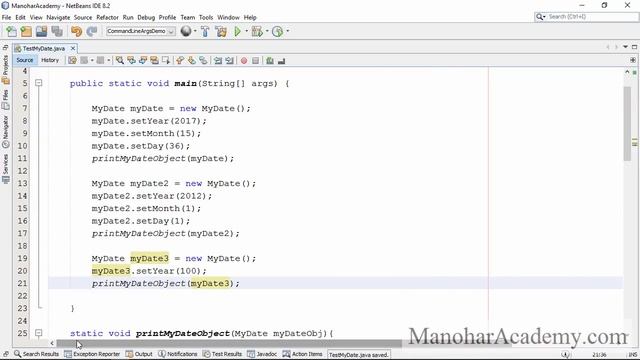
Task: Click Shift Line Left icon
Action: tap(218, 60)
